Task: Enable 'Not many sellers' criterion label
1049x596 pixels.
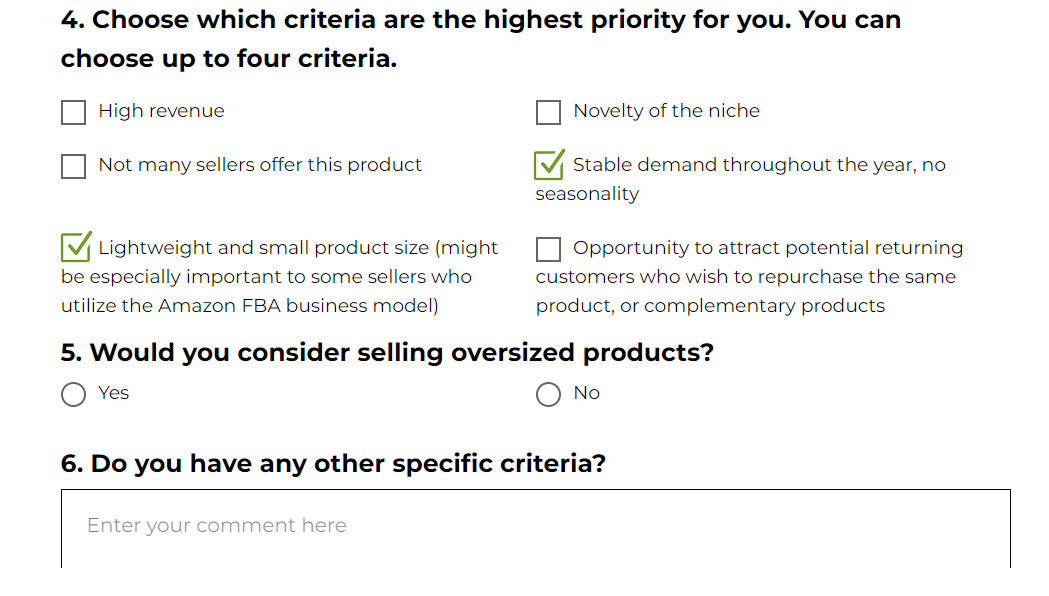Action: [258, 164]
